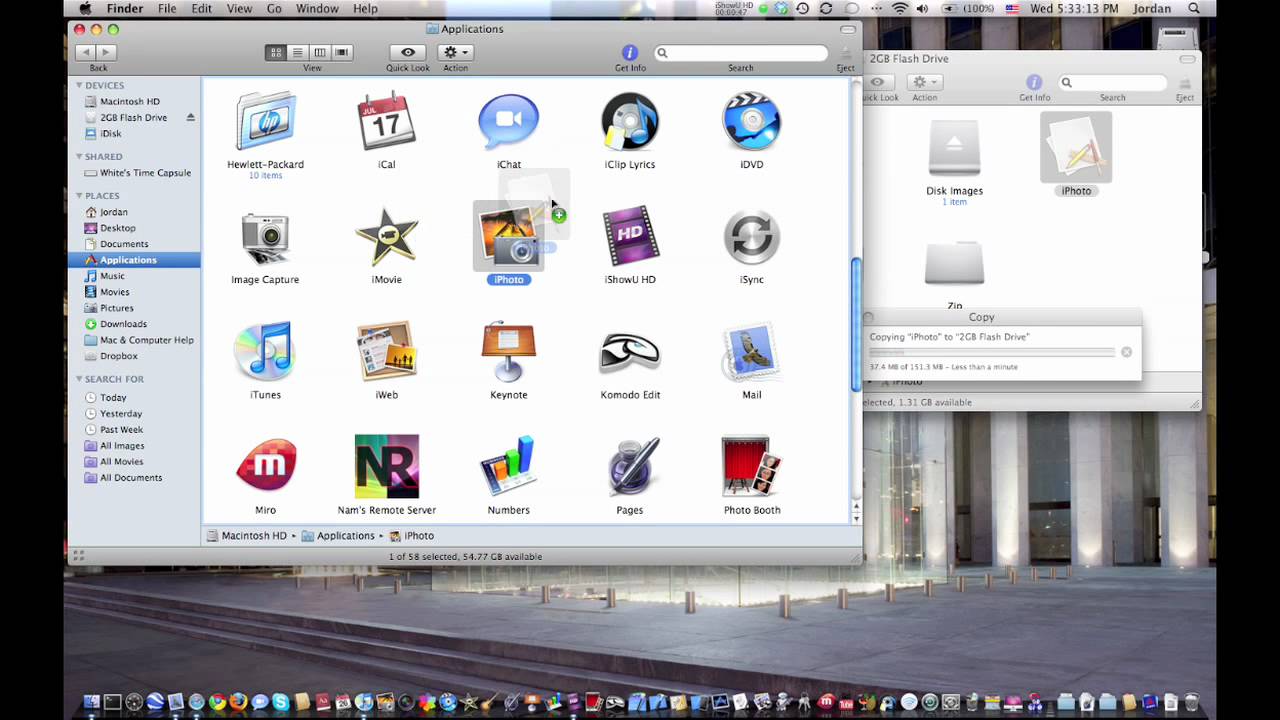This screenshot has width=1280, height=720.
Task: Select the iMovie star icon
Action: tap(387, 237)
